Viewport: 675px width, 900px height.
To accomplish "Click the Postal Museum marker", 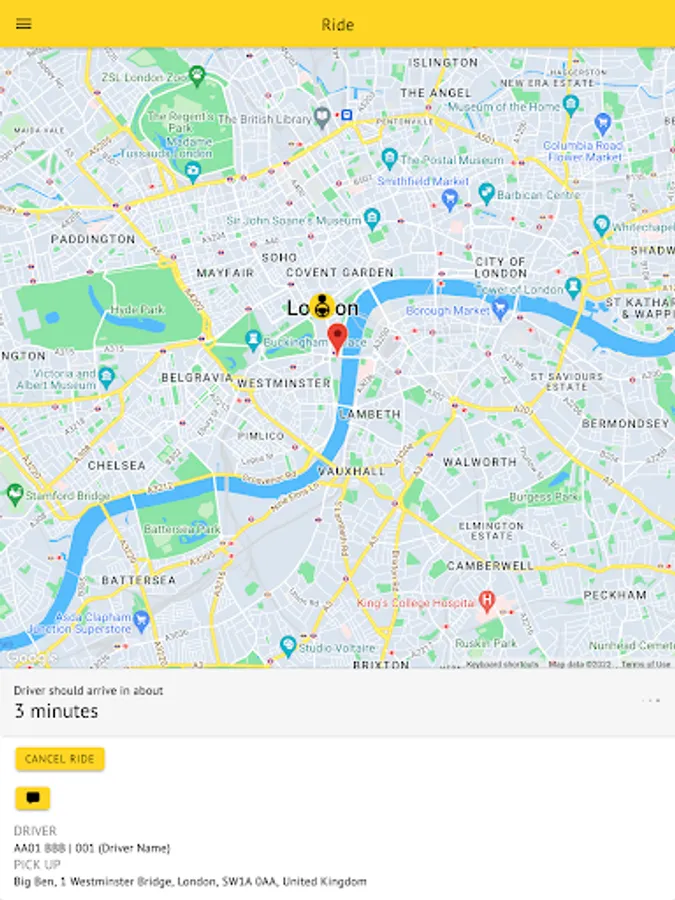I will (390, 158).
